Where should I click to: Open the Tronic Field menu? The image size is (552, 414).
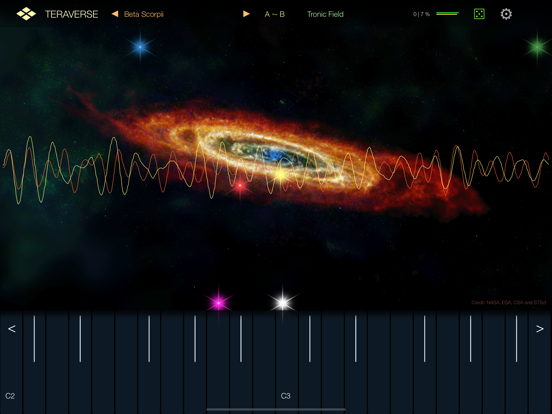pos(325,14)
